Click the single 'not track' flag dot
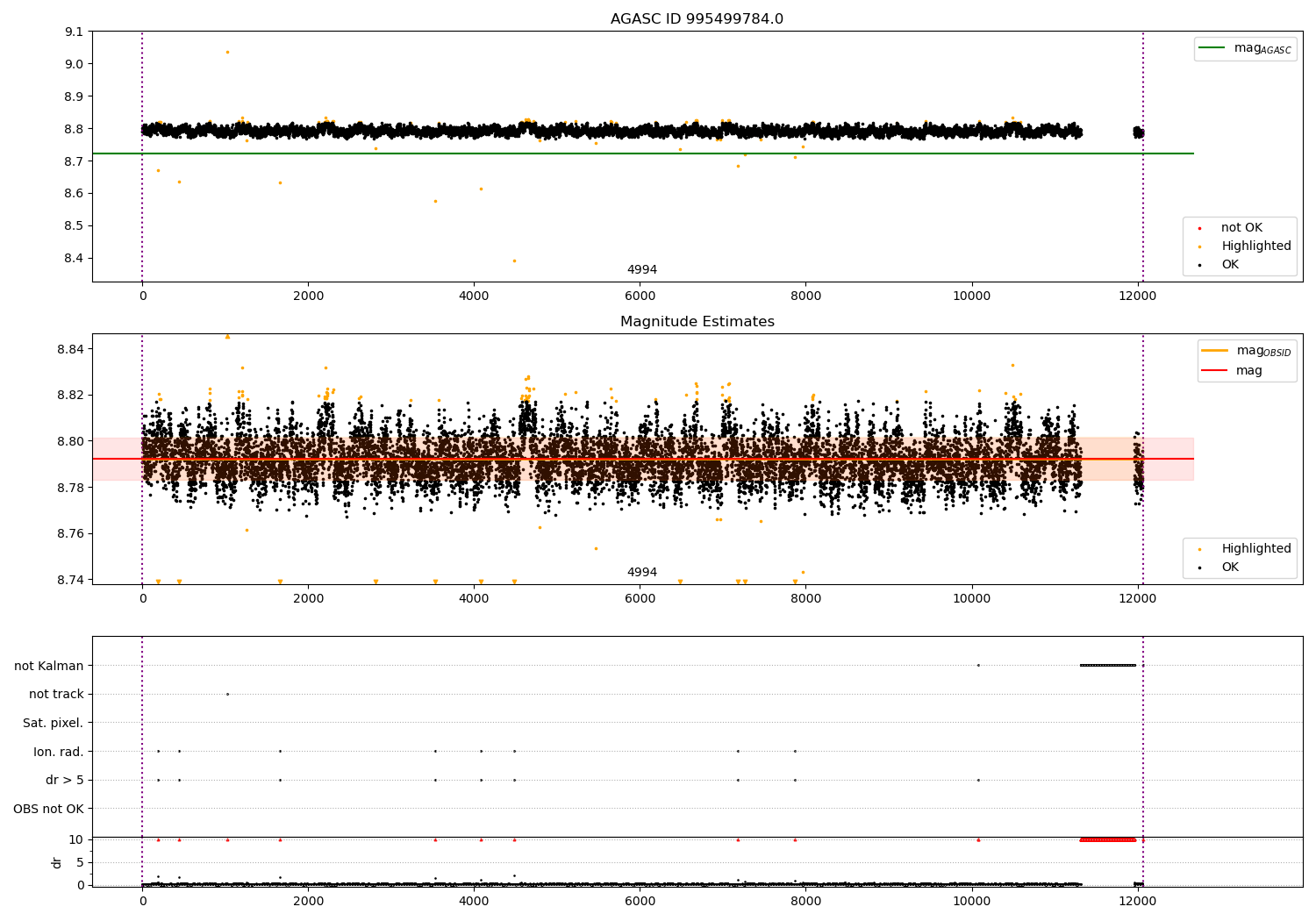The width and height of the screenshot is (1316, 921). click(227, 694)
